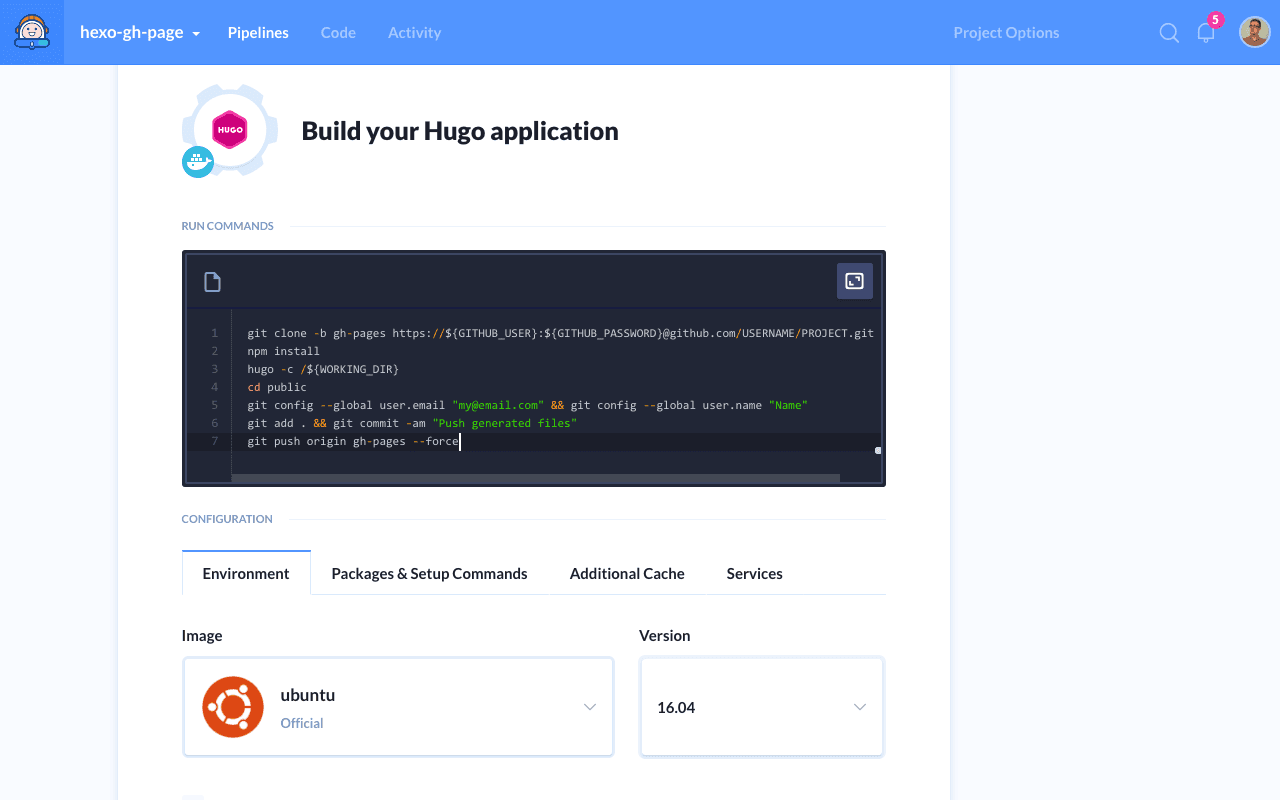Viewport: 1280px width, 800px height.
Task: Click line number 1 in gutter
Action: click(x=214, y=333)
